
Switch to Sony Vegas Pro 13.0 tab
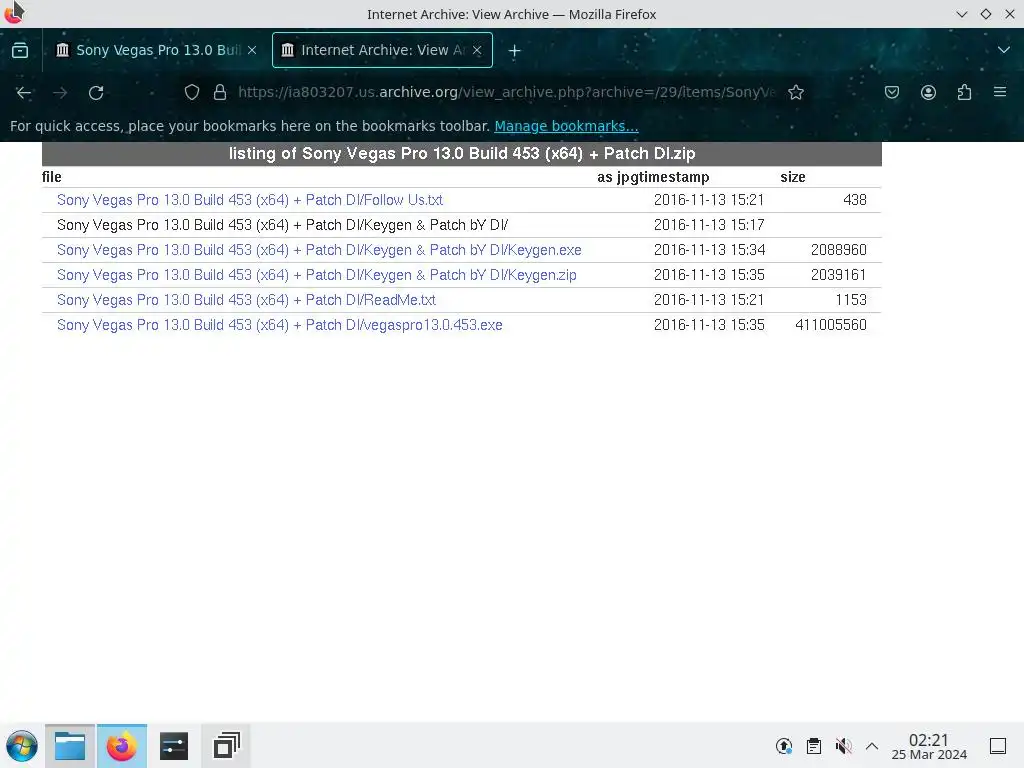pos(157,50)
